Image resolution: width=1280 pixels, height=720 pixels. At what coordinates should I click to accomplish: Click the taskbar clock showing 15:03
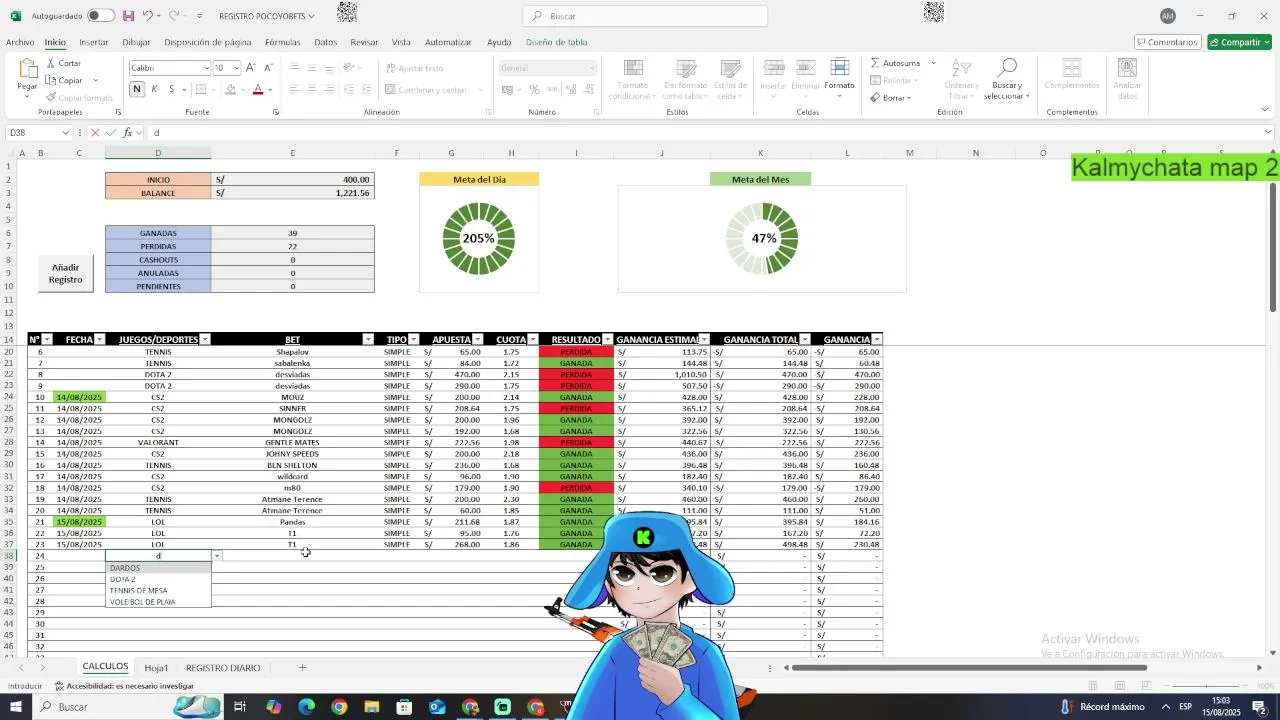click(1223, 707)
